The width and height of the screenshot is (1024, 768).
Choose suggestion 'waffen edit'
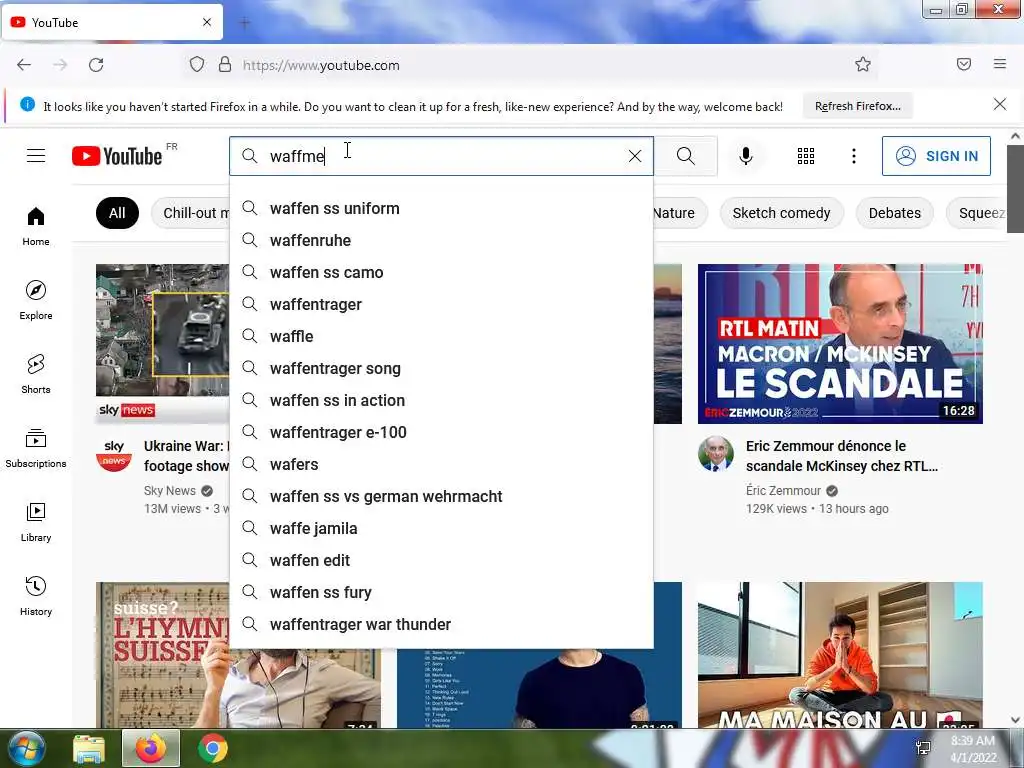coord(441,560)
